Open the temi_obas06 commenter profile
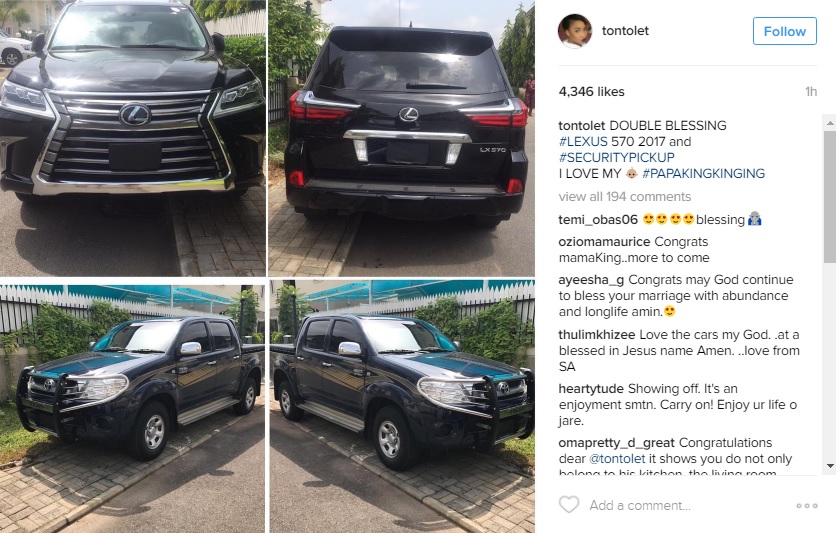Screen dimensions: 836x533 598,220
